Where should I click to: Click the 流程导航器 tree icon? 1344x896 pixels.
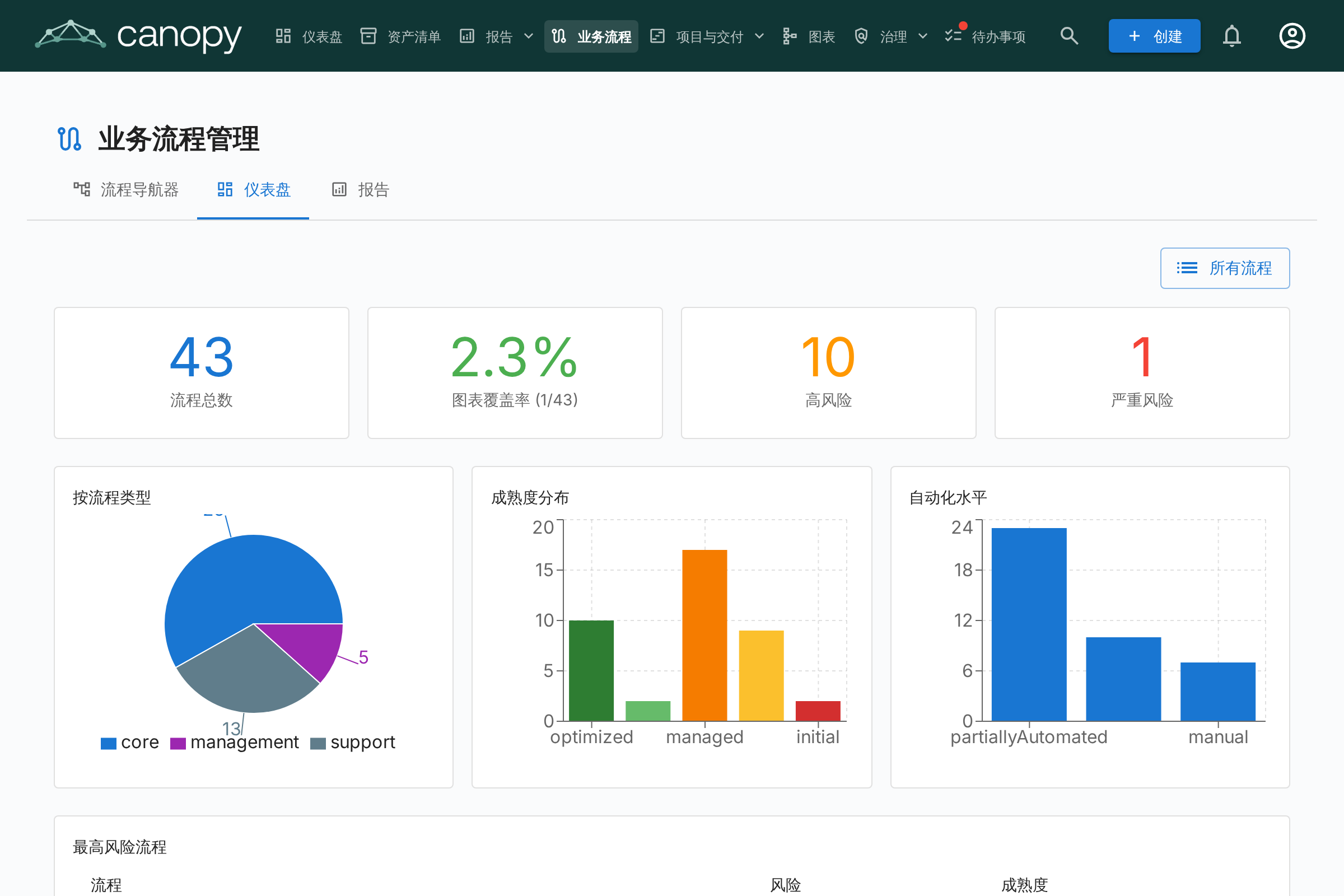(82, 189)
